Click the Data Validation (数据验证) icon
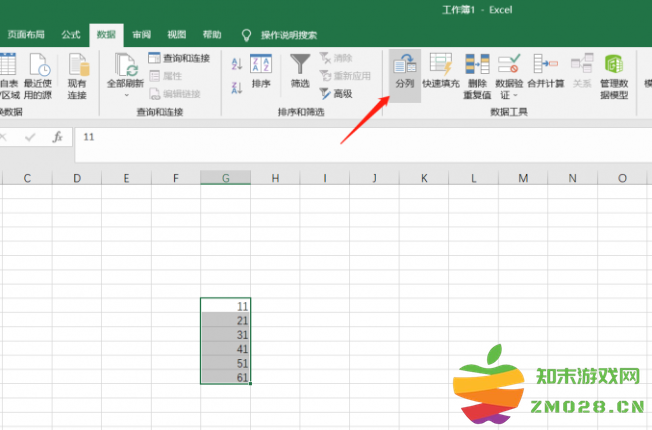The width and height of the screenshot is (652, 430). 509,64
